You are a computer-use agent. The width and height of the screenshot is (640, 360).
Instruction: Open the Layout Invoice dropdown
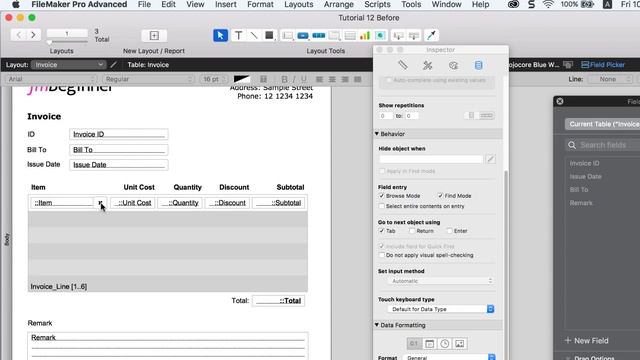click(68, 64)
